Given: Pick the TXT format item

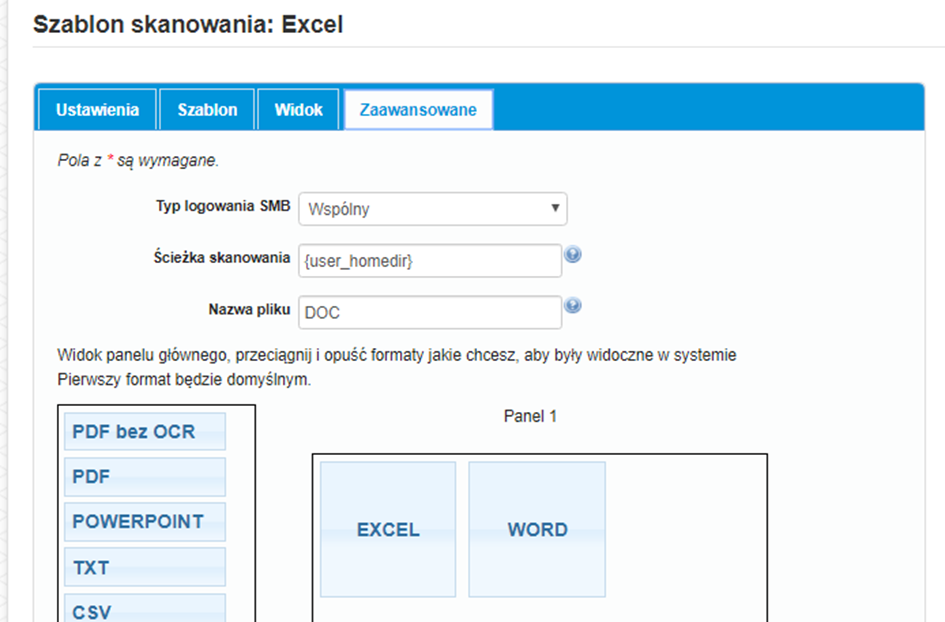Looking at the screenshot, I should [145, 567].
